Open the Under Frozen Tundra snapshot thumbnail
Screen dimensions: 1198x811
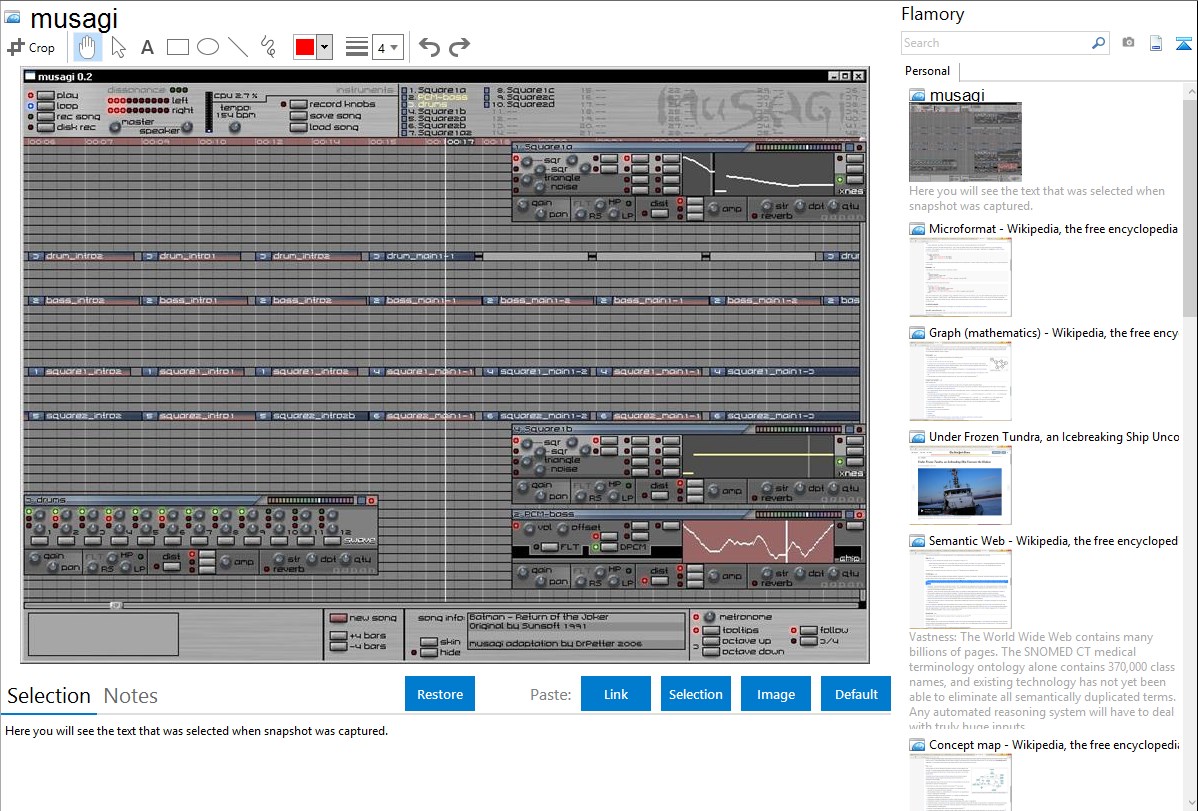tap(960, 484)
